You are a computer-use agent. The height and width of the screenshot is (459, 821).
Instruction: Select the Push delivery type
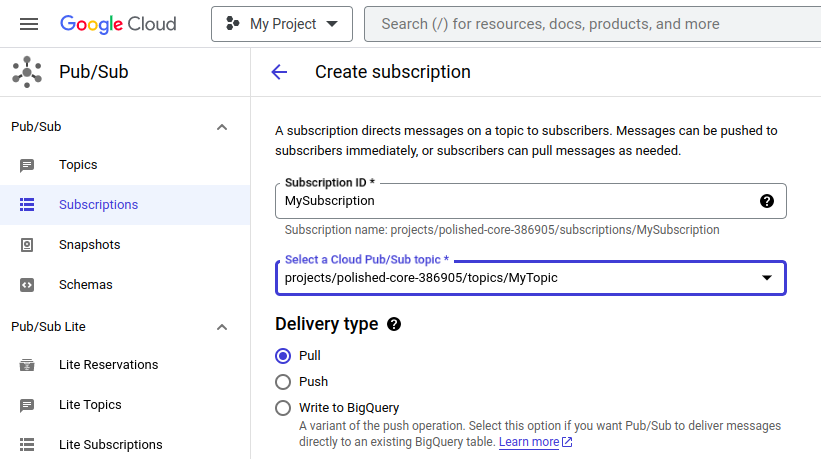[x=283, y=382]
